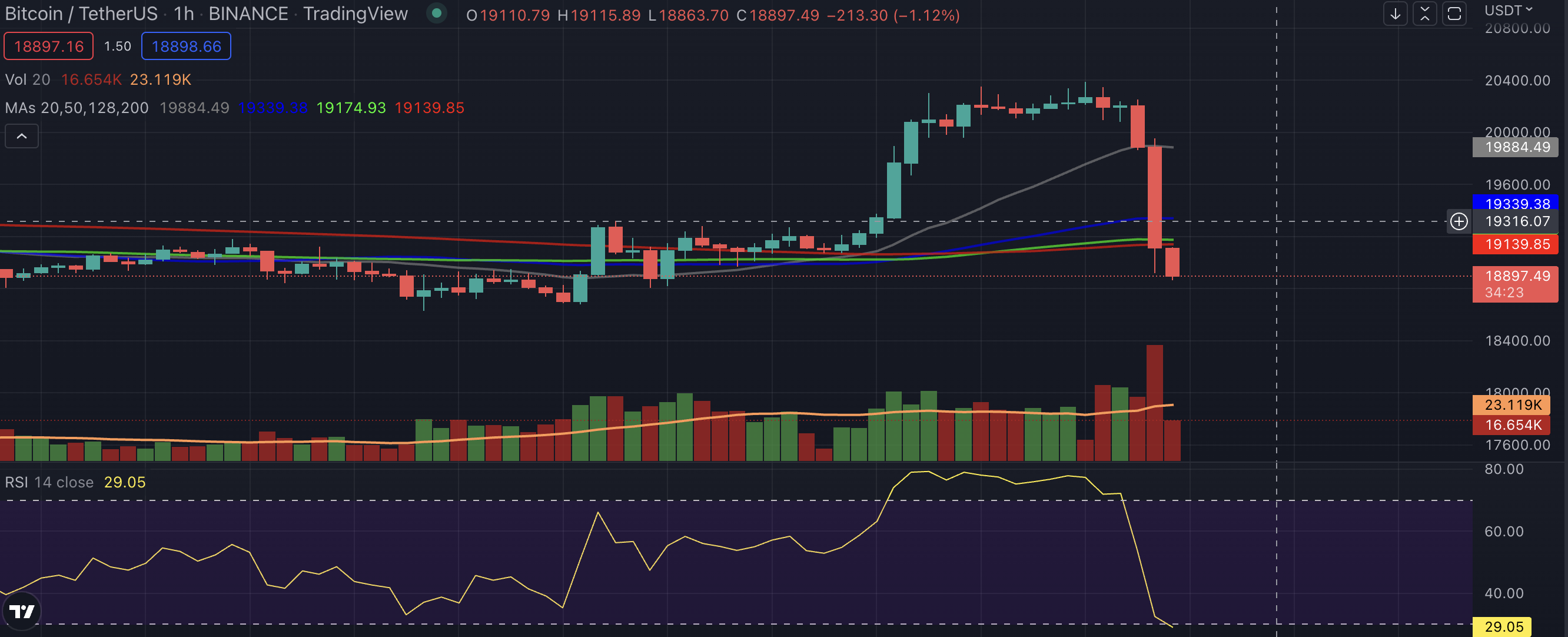Image resolution: width=1568 pixels, height=637 pixels.
Task: Click the spread value 1.50
Action: pos(118,47)
